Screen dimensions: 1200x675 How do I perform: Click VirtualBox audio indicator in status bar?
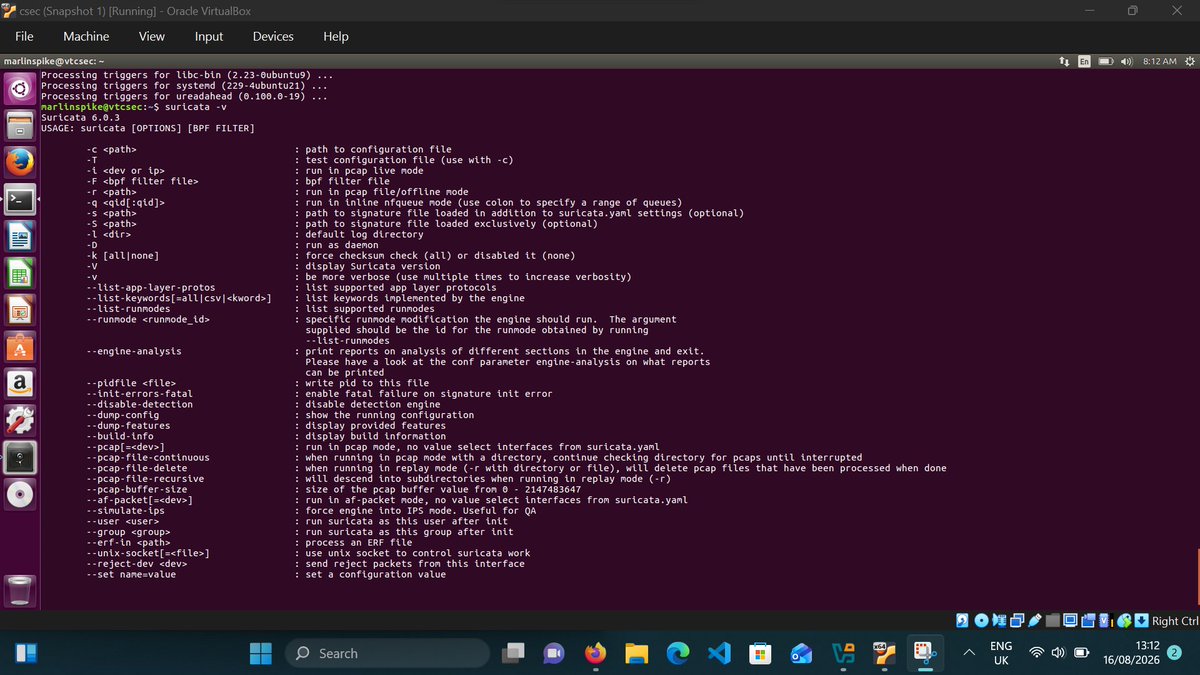tap(999, 621)
